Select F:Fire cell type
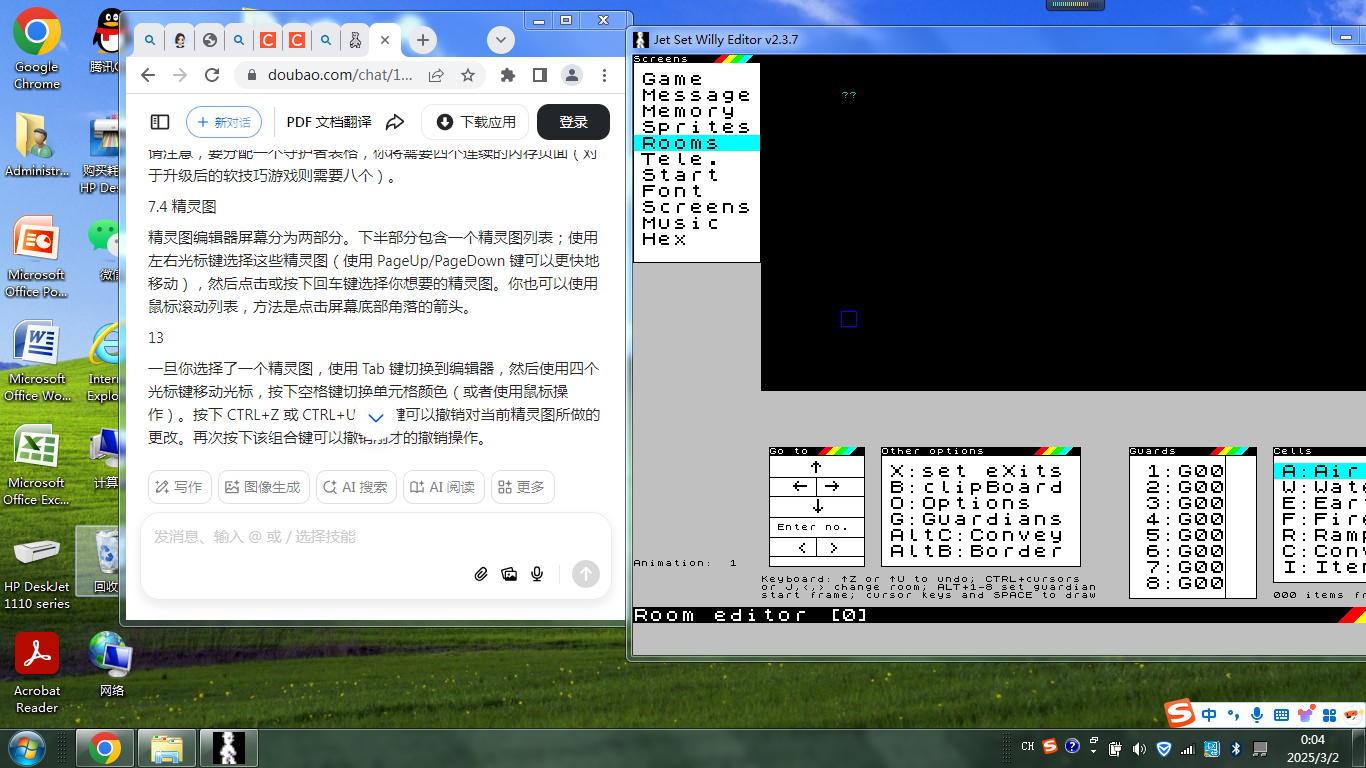 (1319, 519)
